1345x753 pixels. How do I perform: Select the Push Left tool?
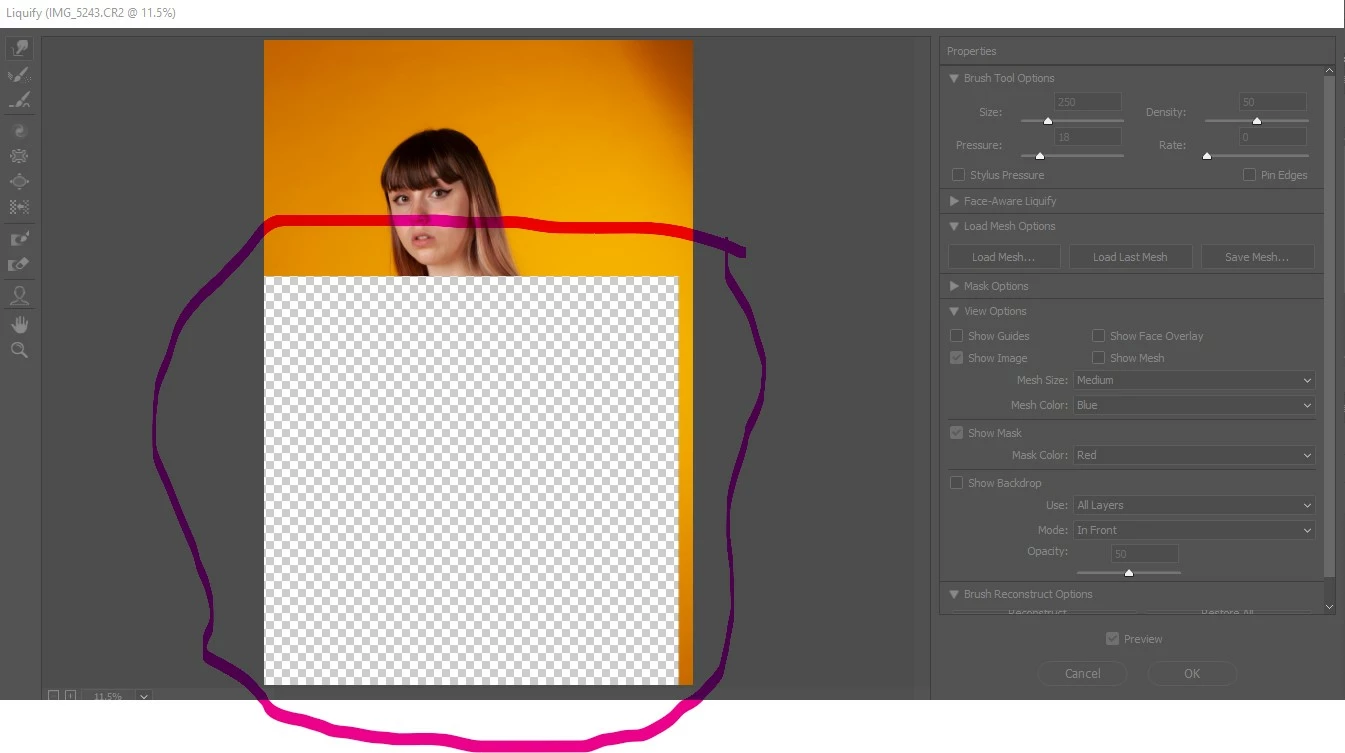[19, 207]
